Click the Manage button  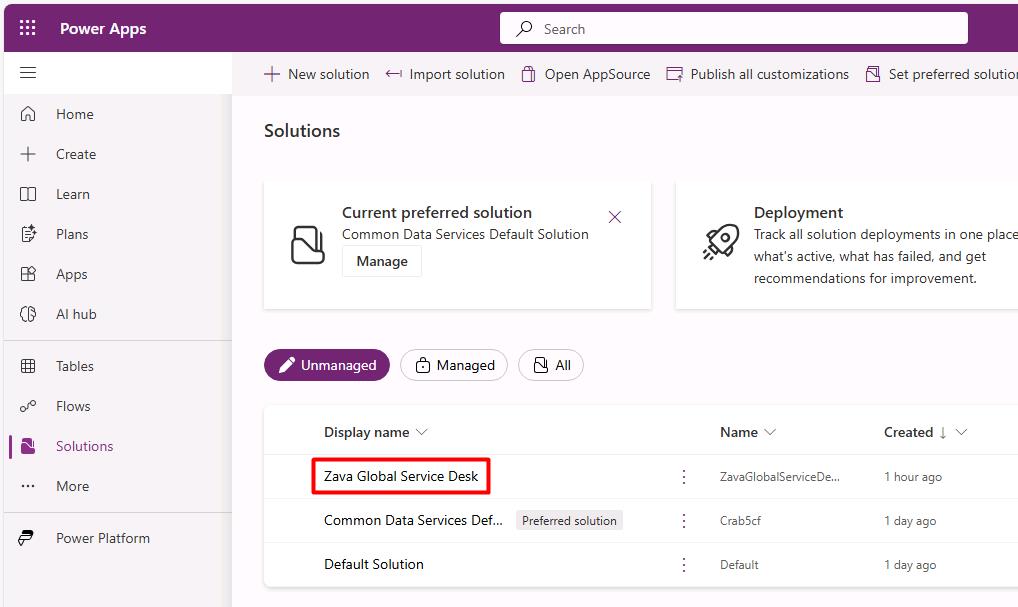click(382, 261)
